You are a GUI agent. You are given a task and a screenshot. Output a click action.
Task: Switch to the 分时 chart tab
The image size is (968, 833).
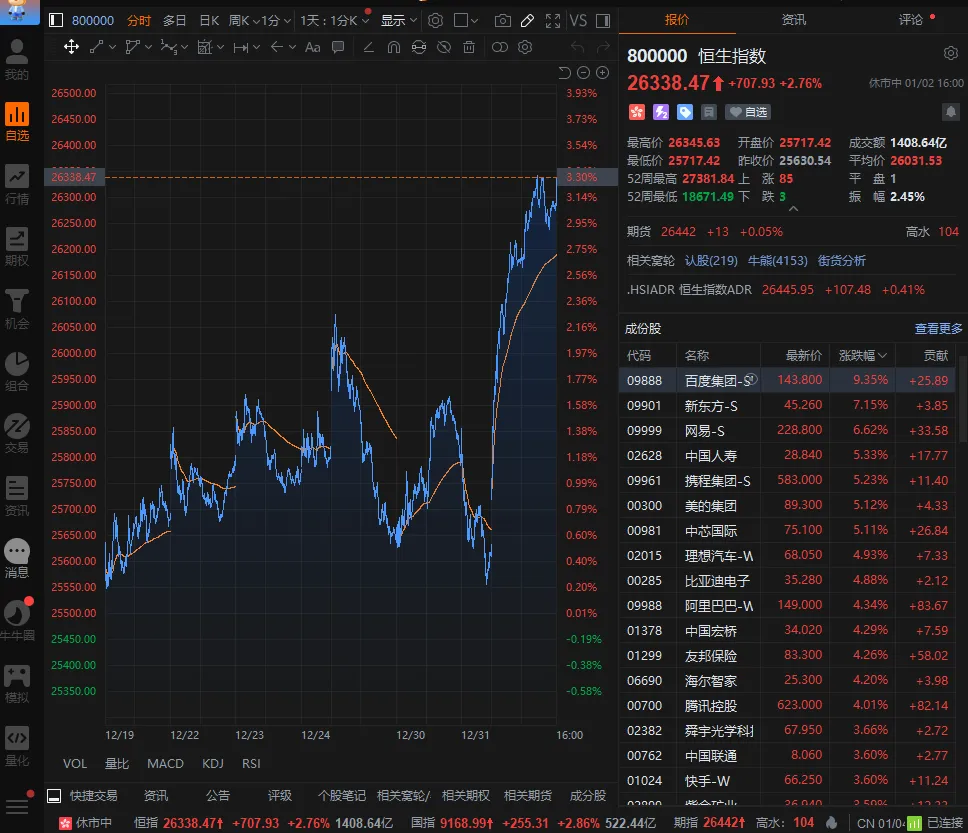[x=139, y=20]
